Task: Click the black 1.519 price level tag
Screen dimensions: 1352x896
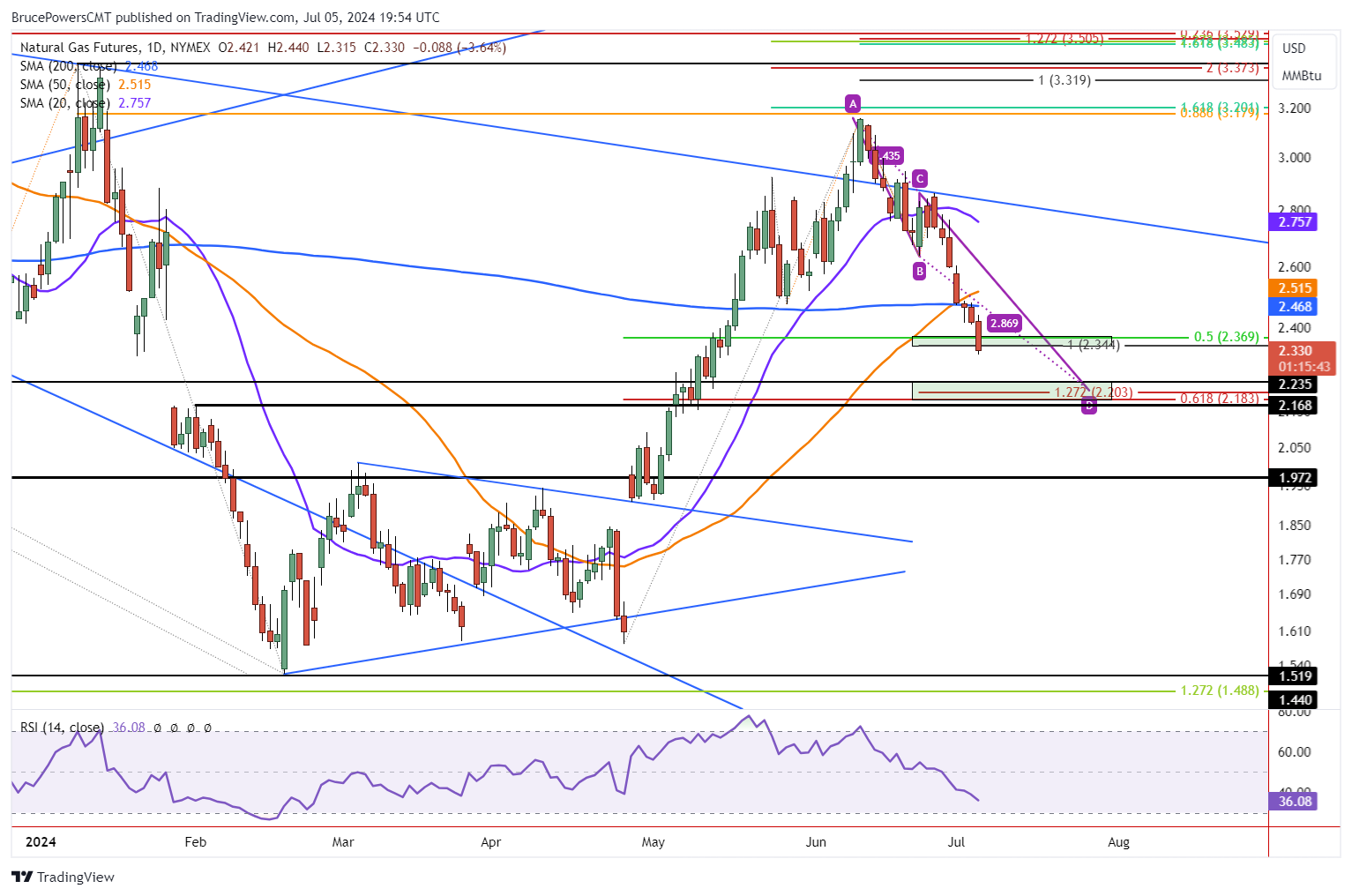Action: click(1295, 676)
